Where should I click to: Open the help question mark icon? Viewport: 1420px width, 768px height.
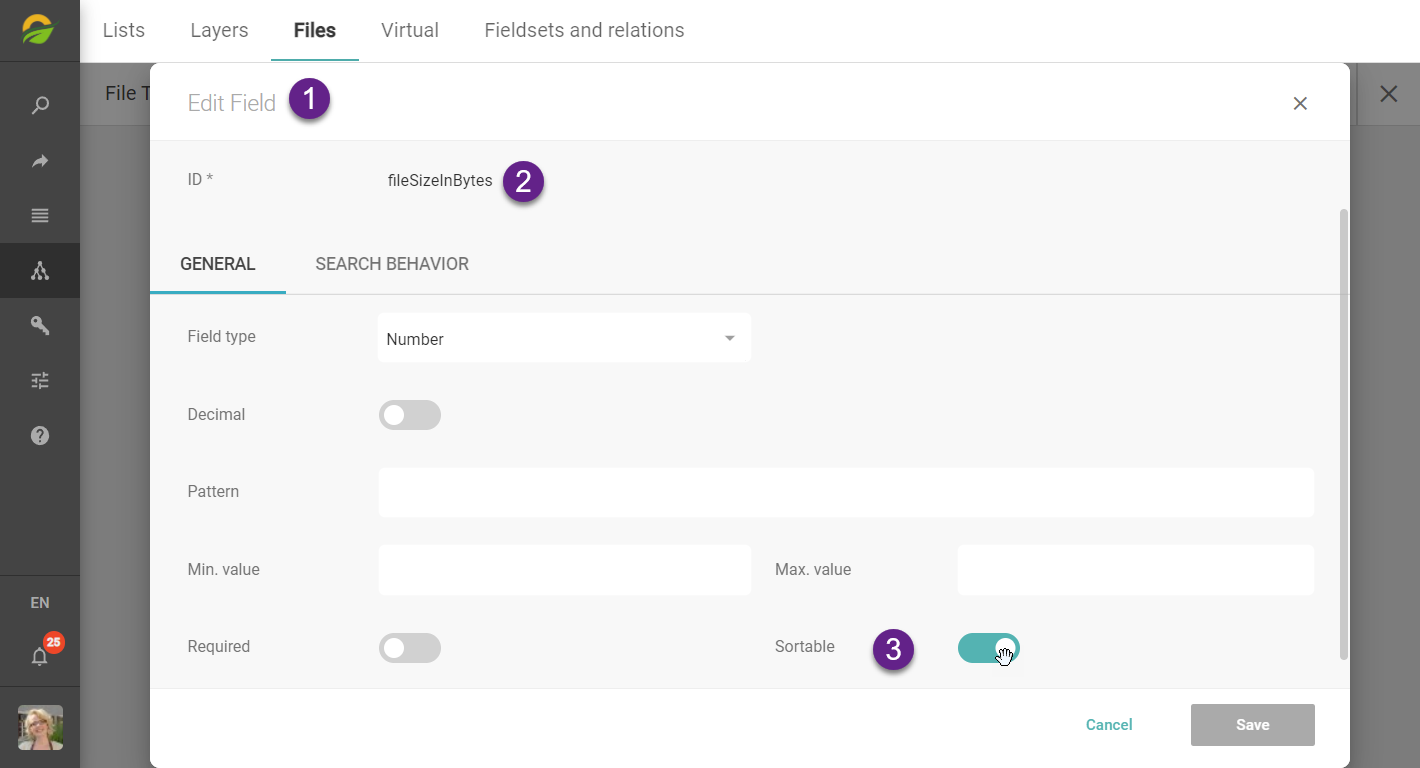click(40, 436)
